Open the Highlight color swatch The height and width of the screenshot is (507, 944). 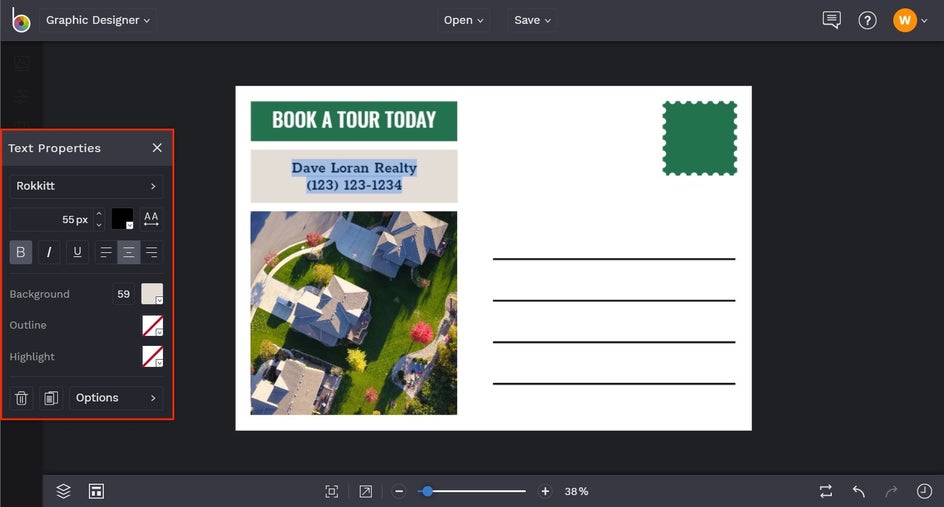(x=152, y=356)
